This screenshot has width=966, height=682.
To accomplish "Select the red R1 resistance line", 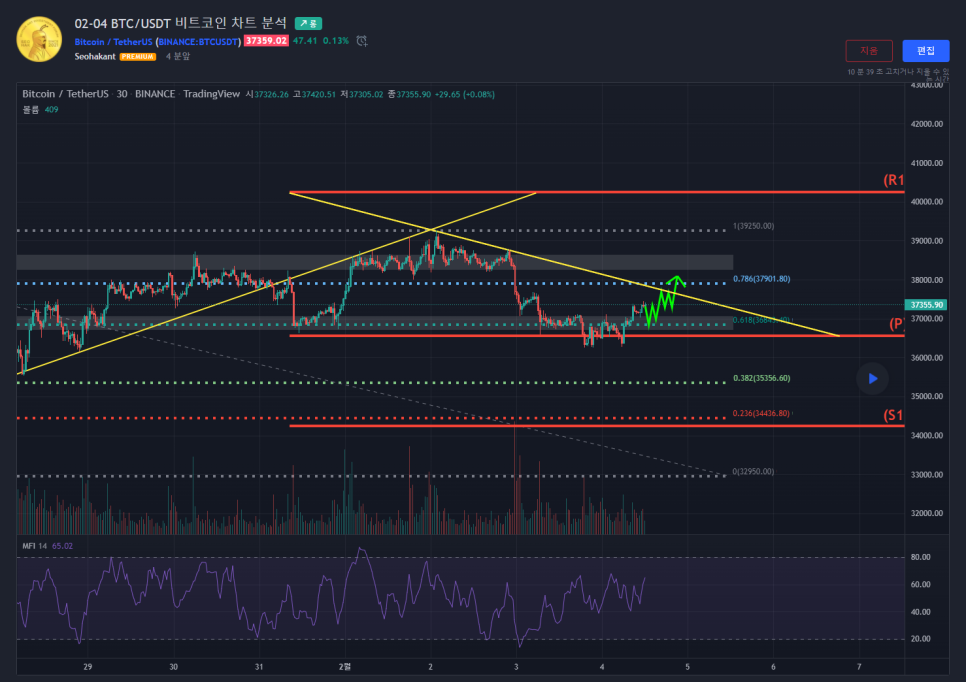I will [600, 192].
